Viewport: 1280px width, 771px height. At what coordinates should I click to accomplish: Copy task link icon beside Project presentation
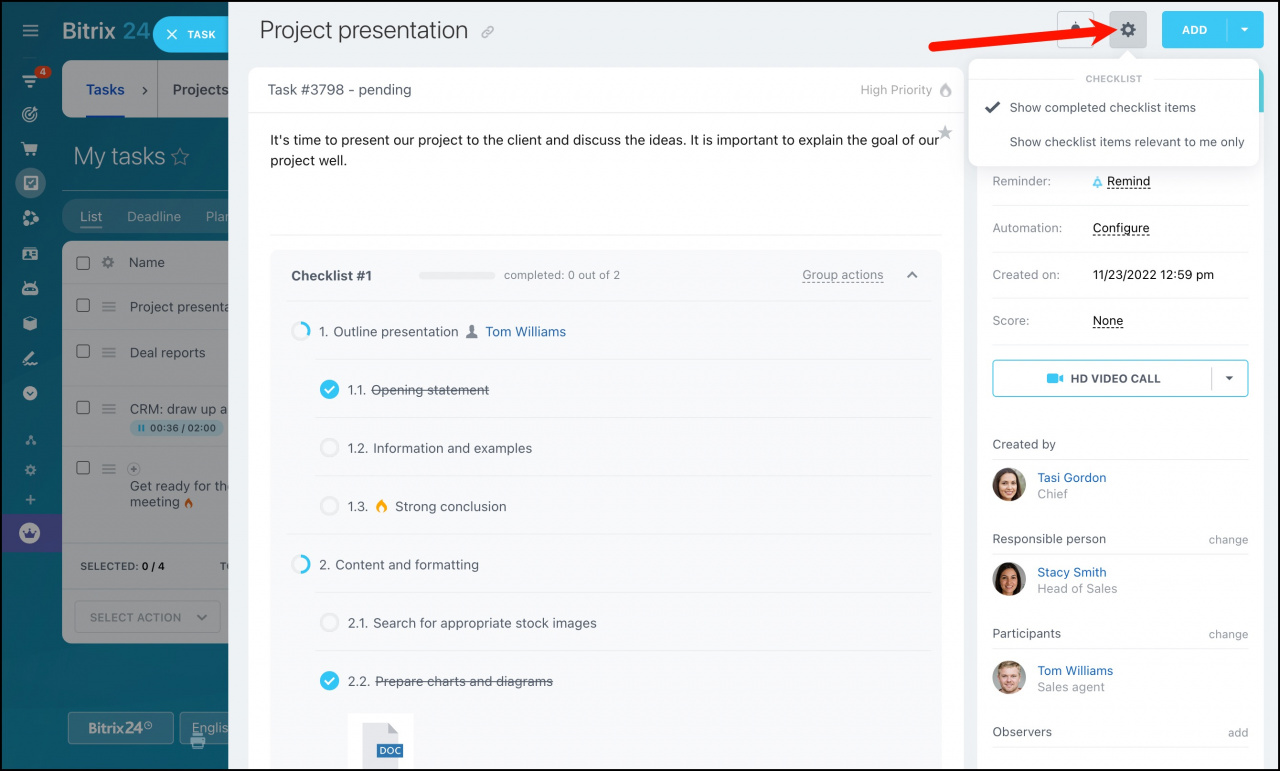click(487, 32)
